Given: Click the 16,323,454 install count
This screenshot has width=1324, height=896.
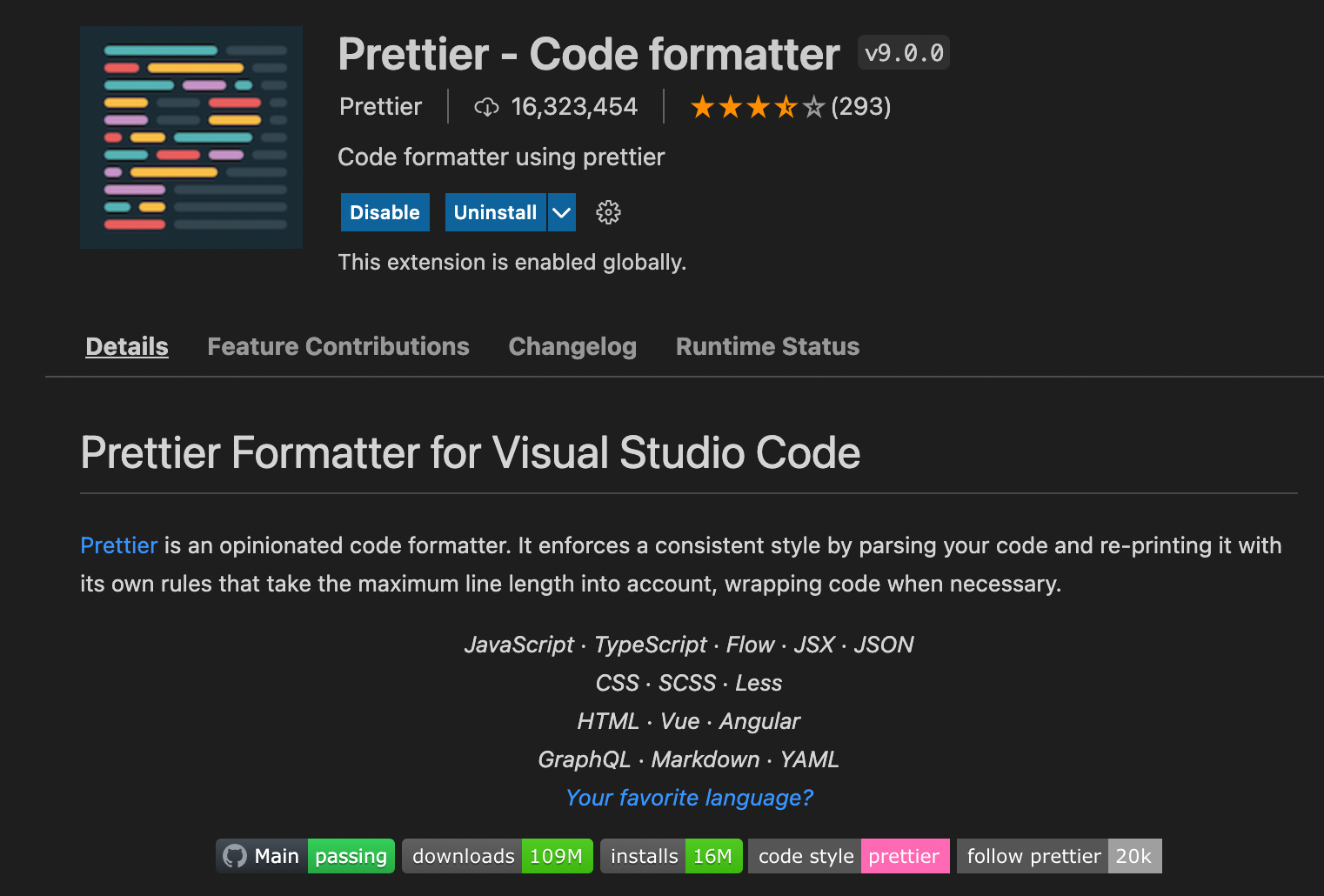Looking at the screenshot, I should [574, 107].
